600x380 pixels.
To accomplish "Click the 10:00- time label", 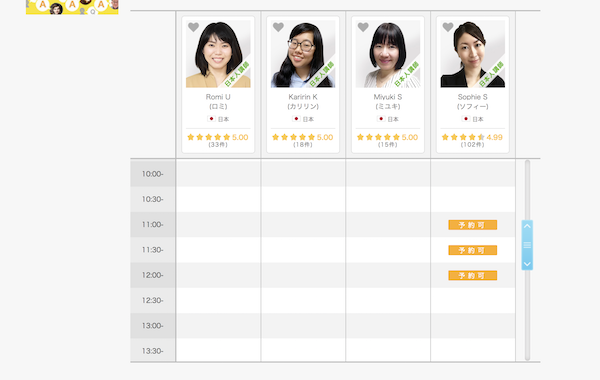I will click(153, 174).
